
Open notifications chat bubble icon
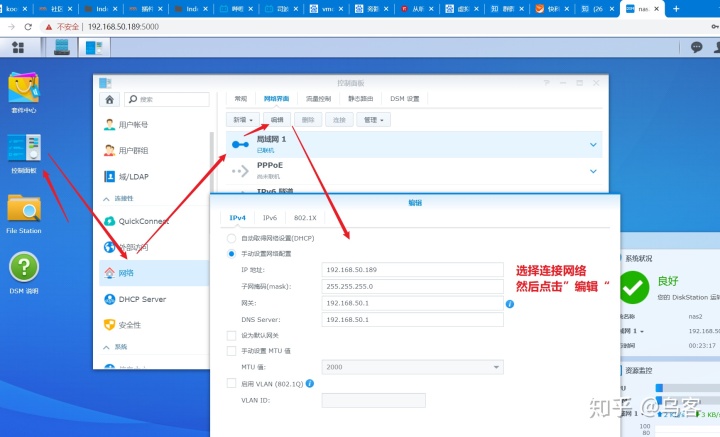click(x=696, y=47)
